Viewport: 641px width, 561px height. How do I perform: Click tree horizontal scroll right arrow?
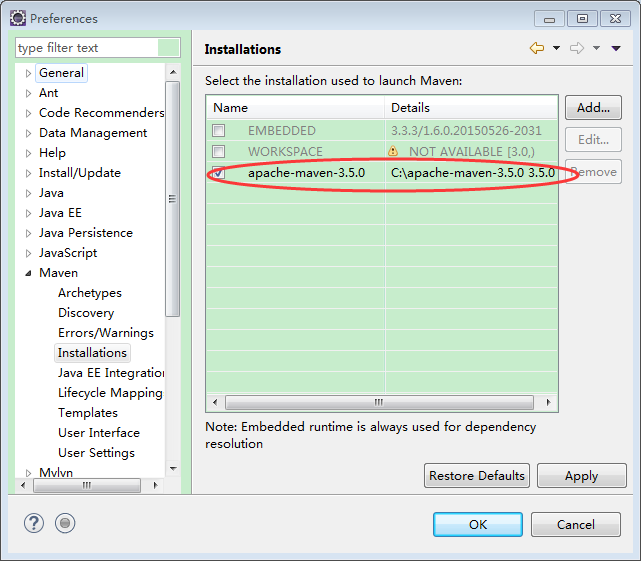[155, 485]
